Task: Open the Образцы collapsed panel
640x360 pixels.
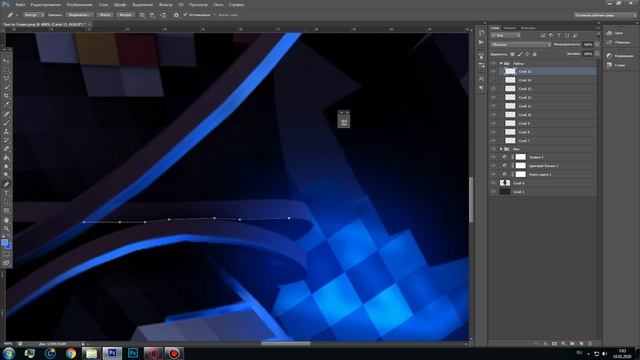Action: pos(618,42)
